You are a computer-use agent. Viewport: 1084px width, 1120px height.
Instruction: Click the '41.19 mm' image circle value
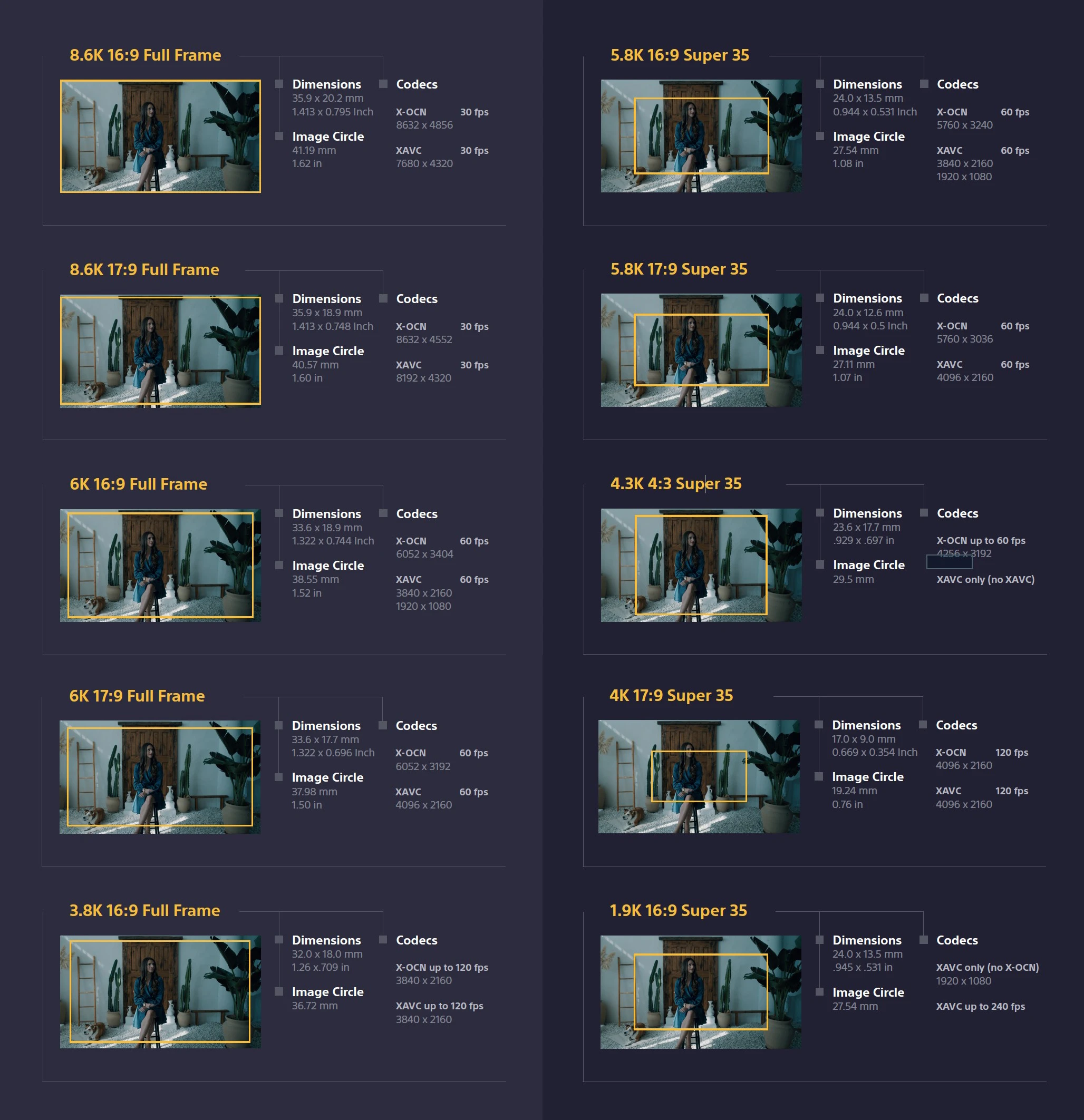314,150
